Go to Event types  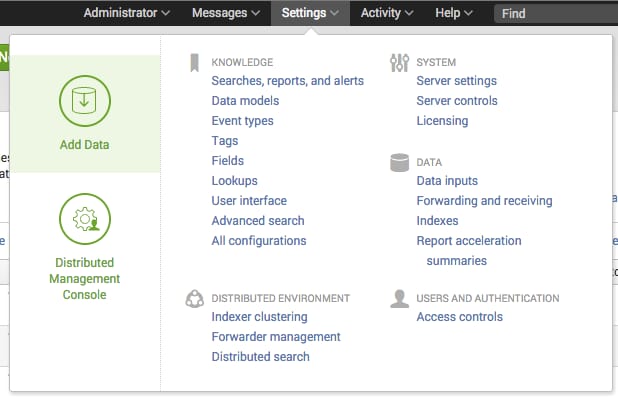(x=242, y=121)
